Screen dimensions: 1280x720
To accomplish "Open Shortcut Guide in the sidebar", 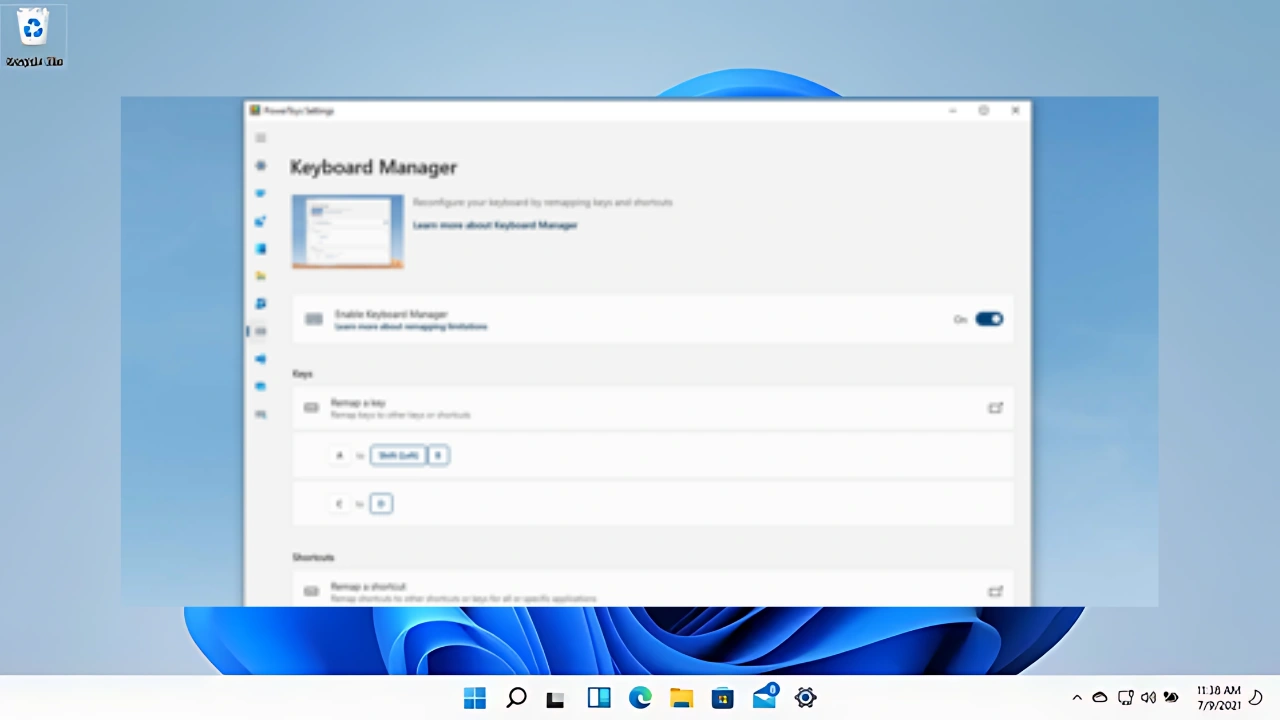I will click(x=260, y=414).
